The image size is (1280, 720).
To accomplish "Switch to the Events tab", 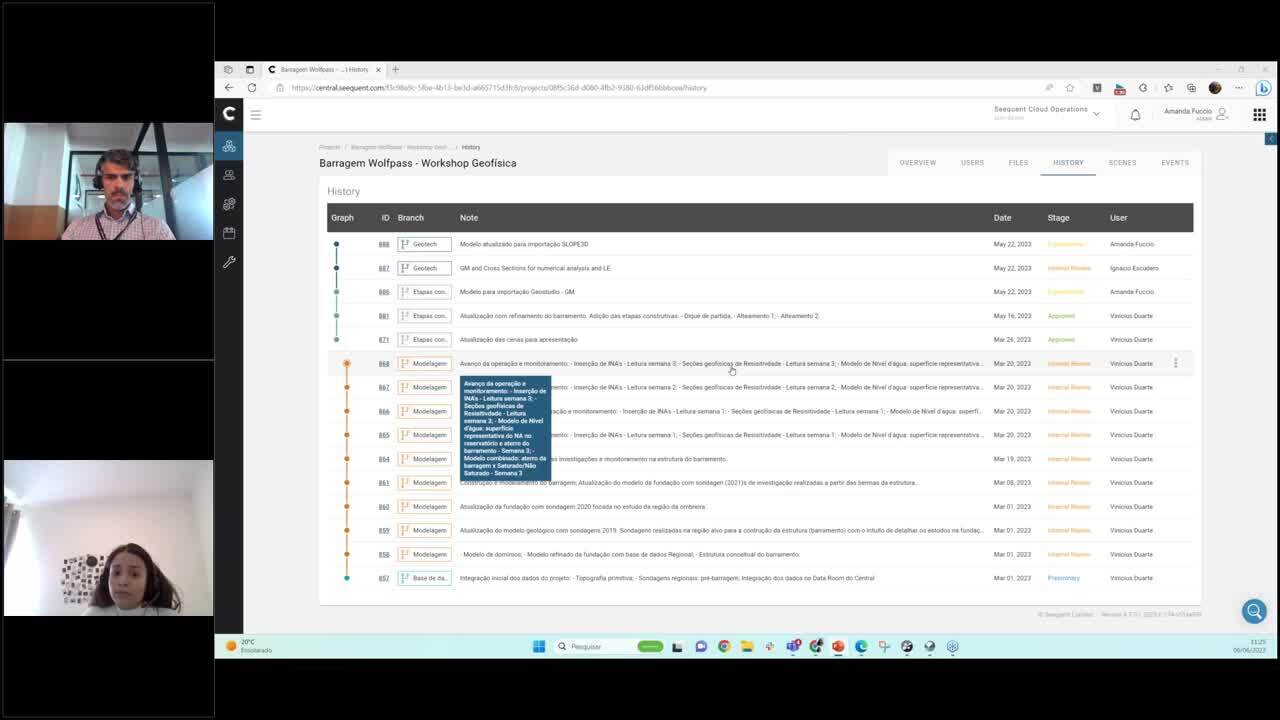I will click(1175, 163).
